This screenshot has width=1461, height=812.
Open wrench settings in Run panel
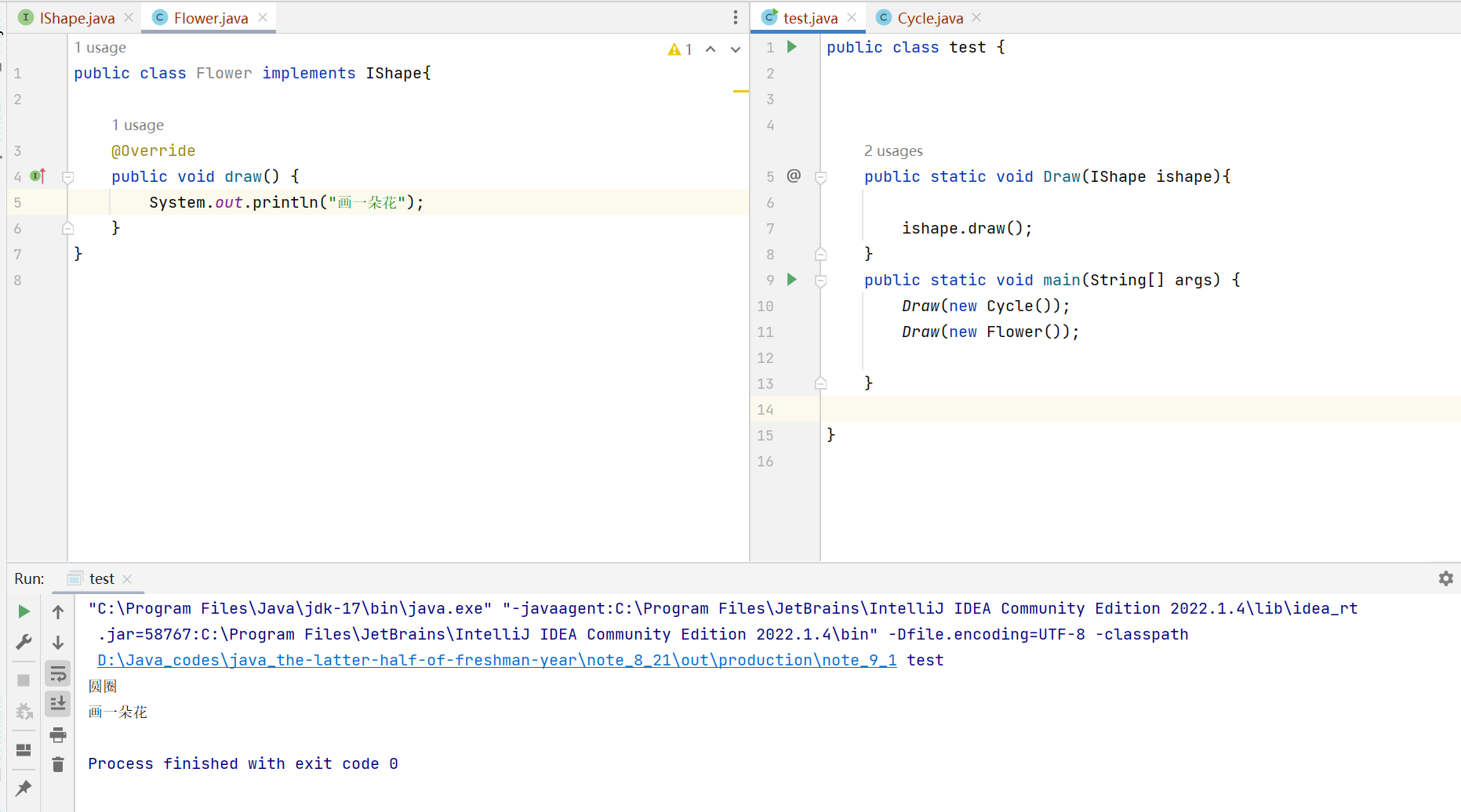pyautogui.click(x=24, y=643)
